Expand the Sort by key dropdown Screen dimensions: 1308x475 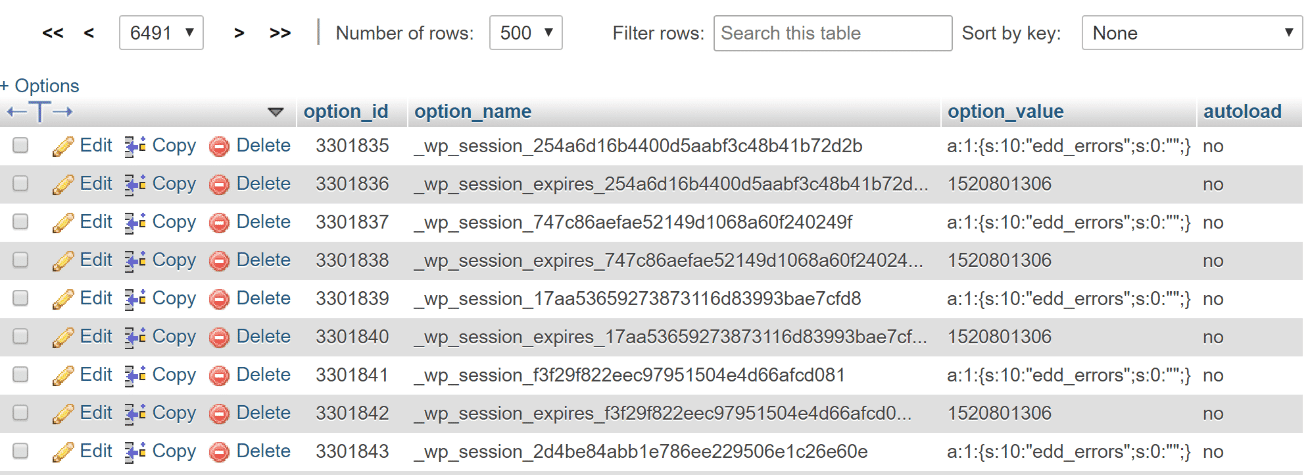[x=1192, y=33]
